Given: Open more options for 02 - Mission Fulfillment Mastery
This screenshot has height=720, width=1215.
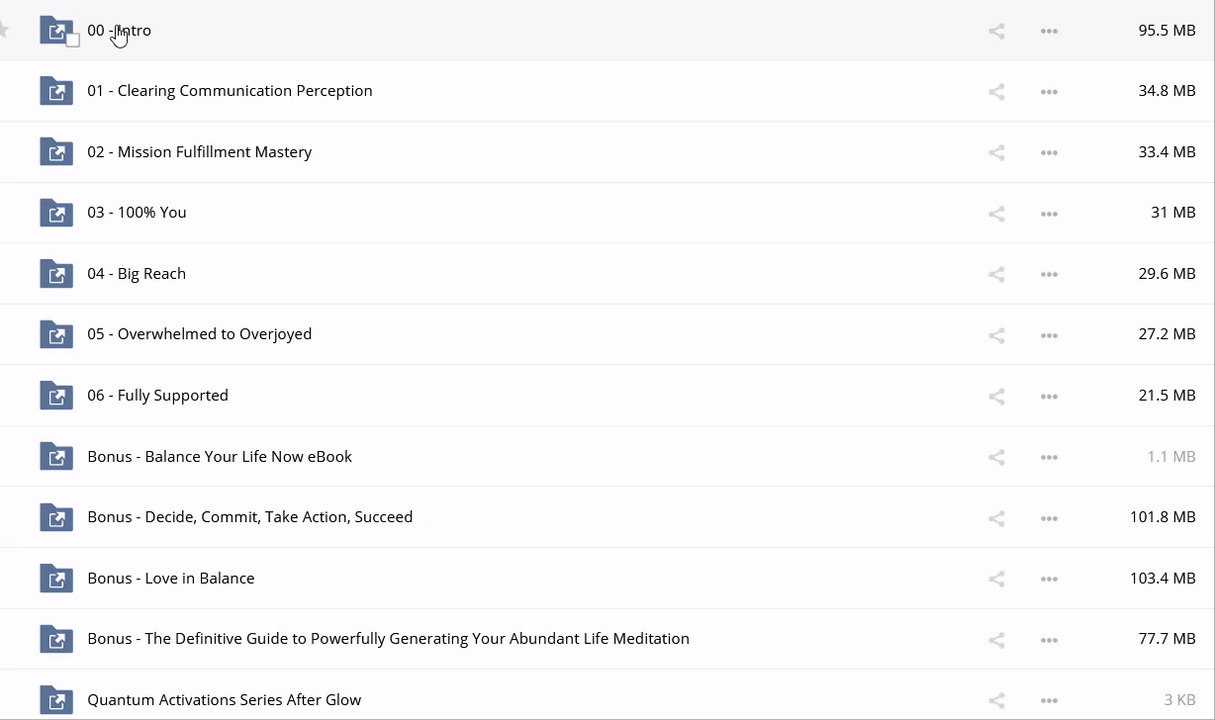Looking at the screenshot, I should coord(1048,153).
